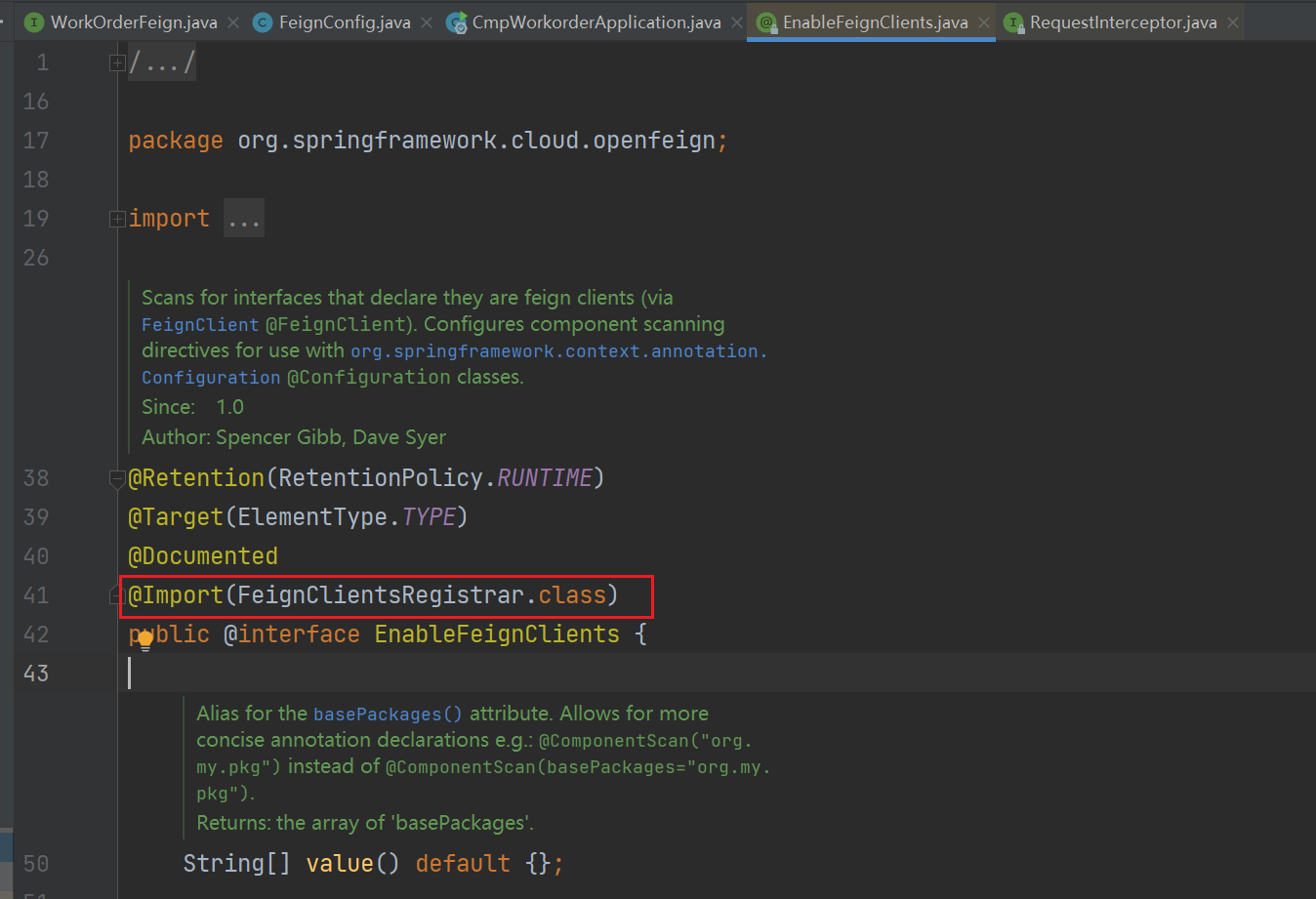
Task: Collapse the annotation block at @Retention line
Action: (117, 478)
